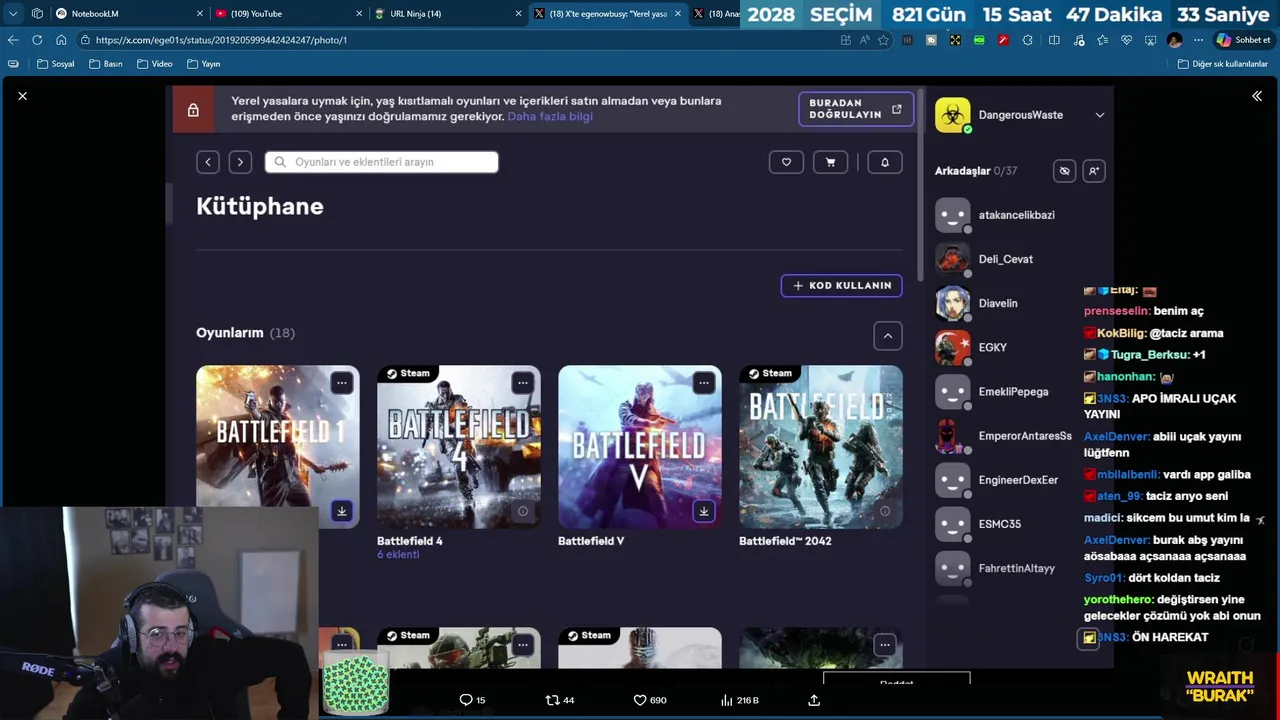The width and height of the screenshot is (1280, 720).
Task: Open Battlefield 1 more options menu
Action: (342, 383)
